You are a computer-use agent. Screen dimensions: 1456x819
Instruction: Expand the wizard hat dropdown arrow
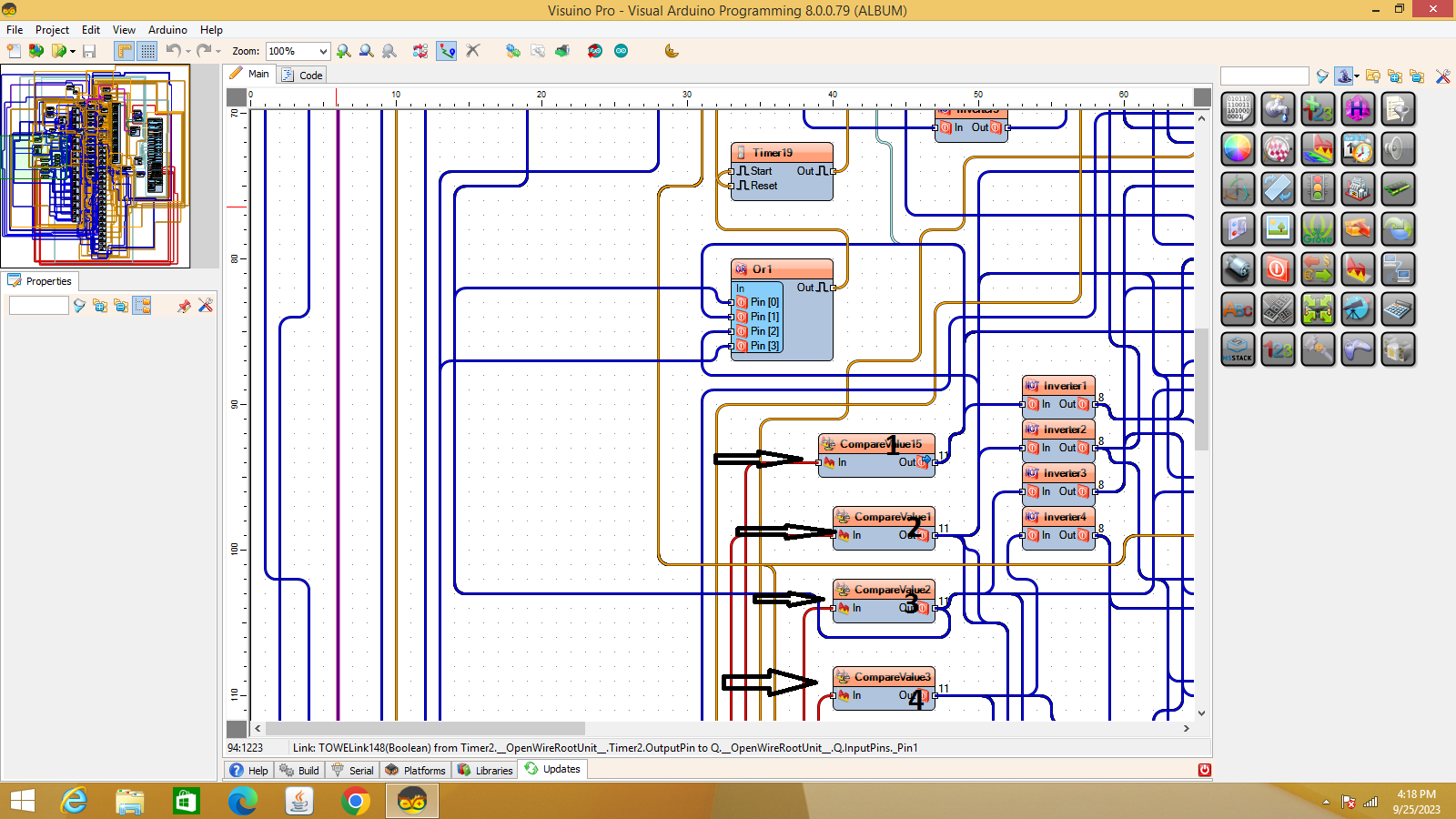pos(1357,76)
